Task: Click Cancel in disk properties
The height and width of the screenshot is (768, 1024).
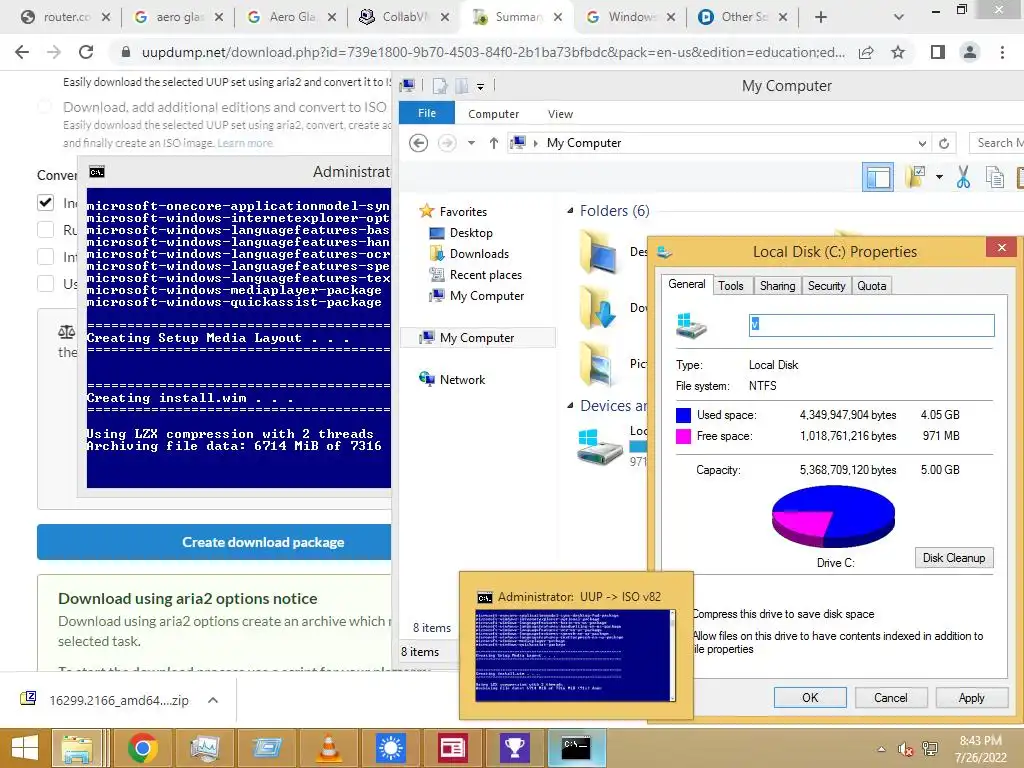Action: (x=890, y=697)
